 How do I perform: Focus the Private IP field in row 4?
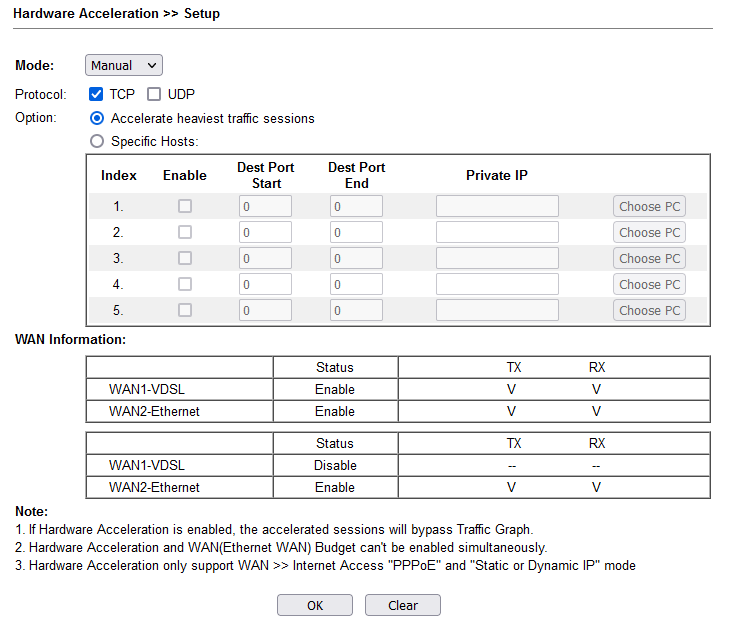[x=497, y=284]
